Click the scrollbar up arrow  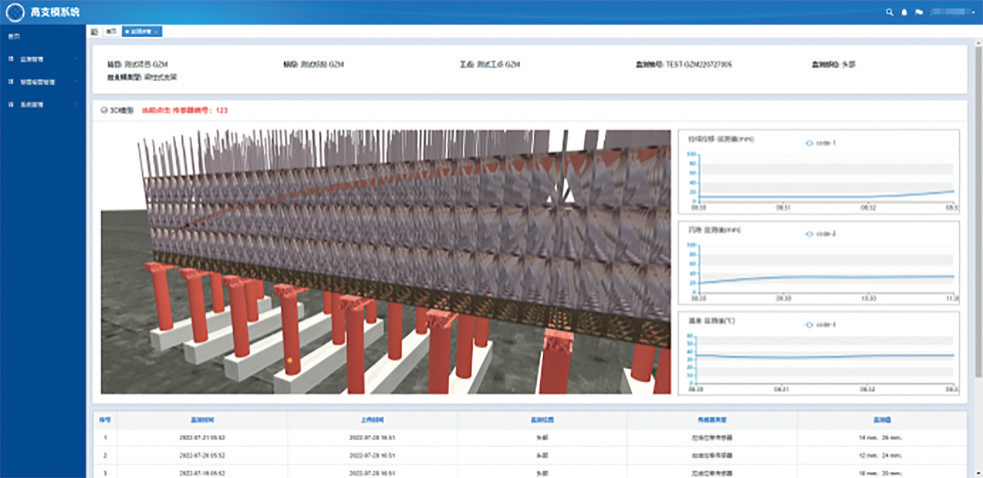pos(978,42)
